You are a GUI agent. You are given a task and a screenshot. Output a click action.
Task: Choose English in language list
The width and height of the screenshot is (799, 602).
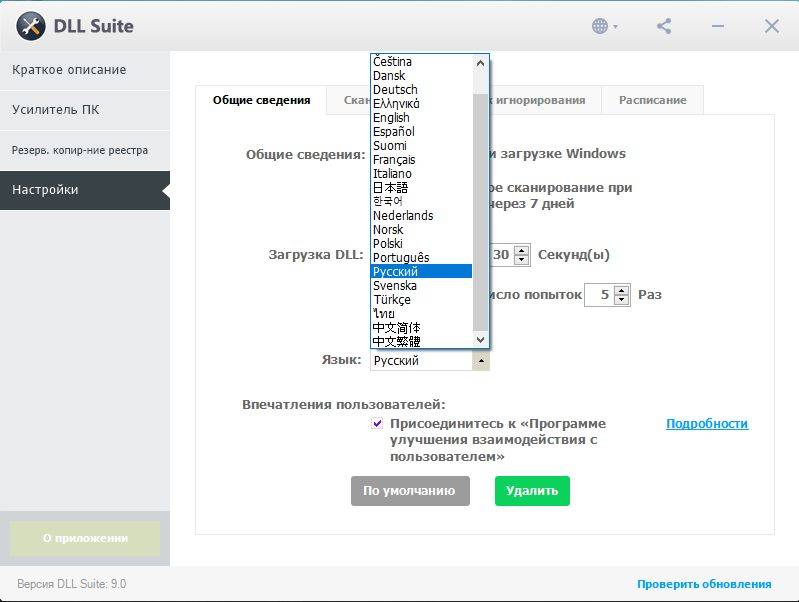pos(421,118)
